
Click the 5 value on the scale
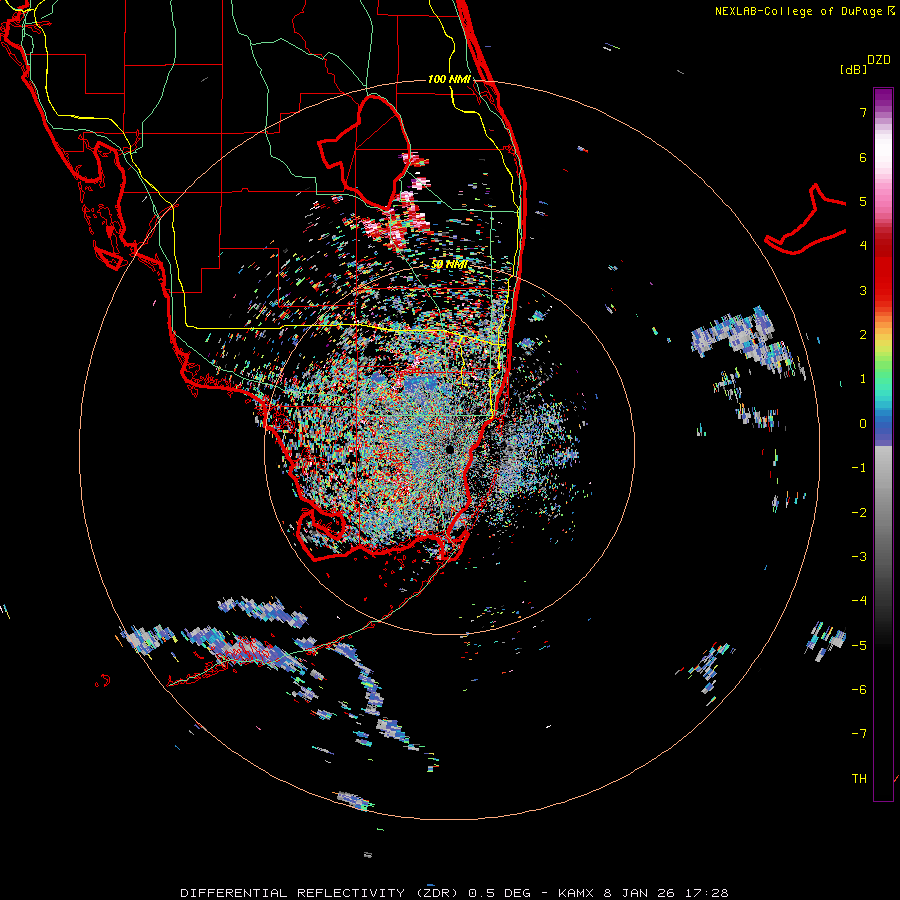coord(863,201)
